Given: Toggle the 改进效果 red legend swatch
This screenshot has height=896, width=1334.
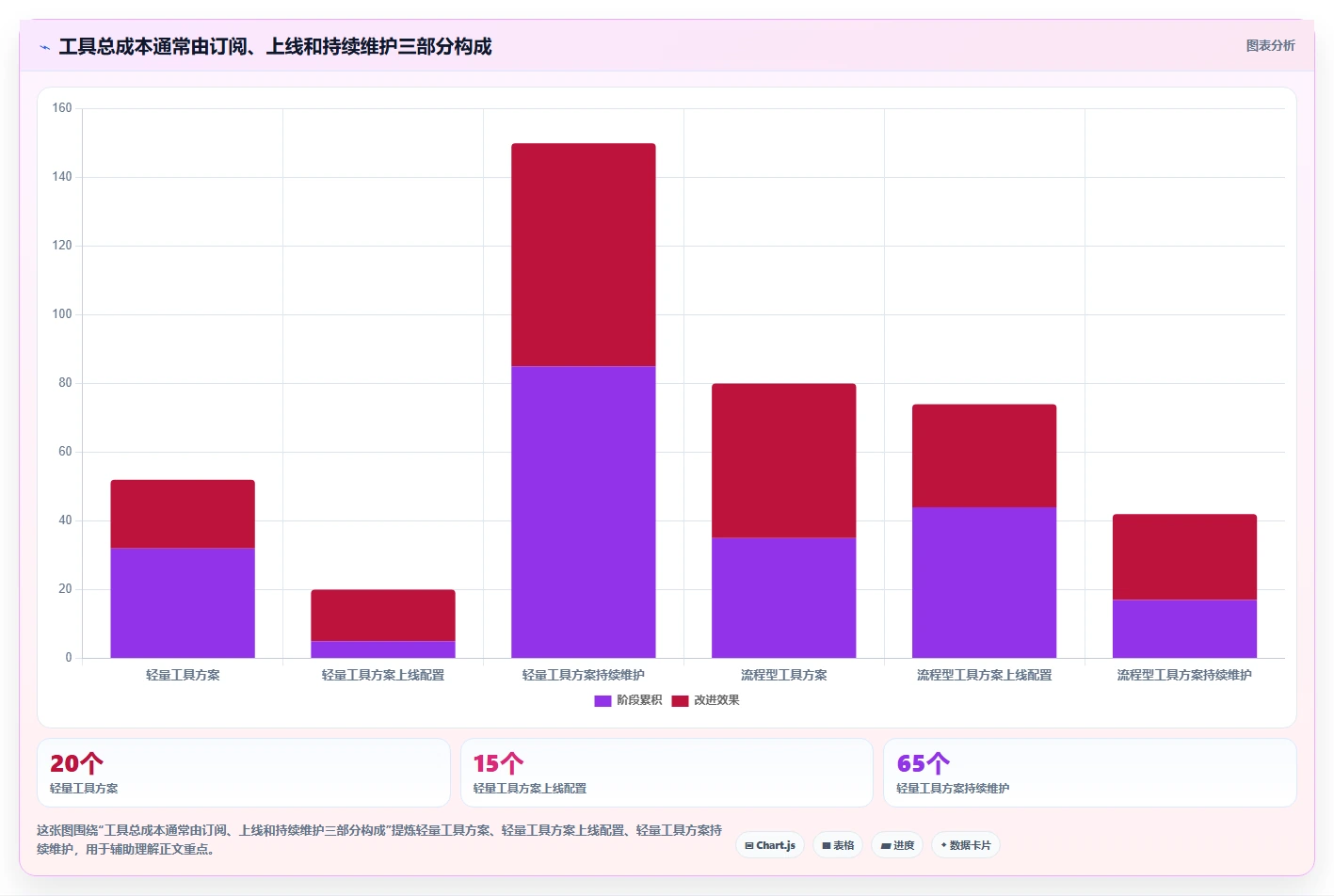Looking at the screenshot, I should pos(680,700).
